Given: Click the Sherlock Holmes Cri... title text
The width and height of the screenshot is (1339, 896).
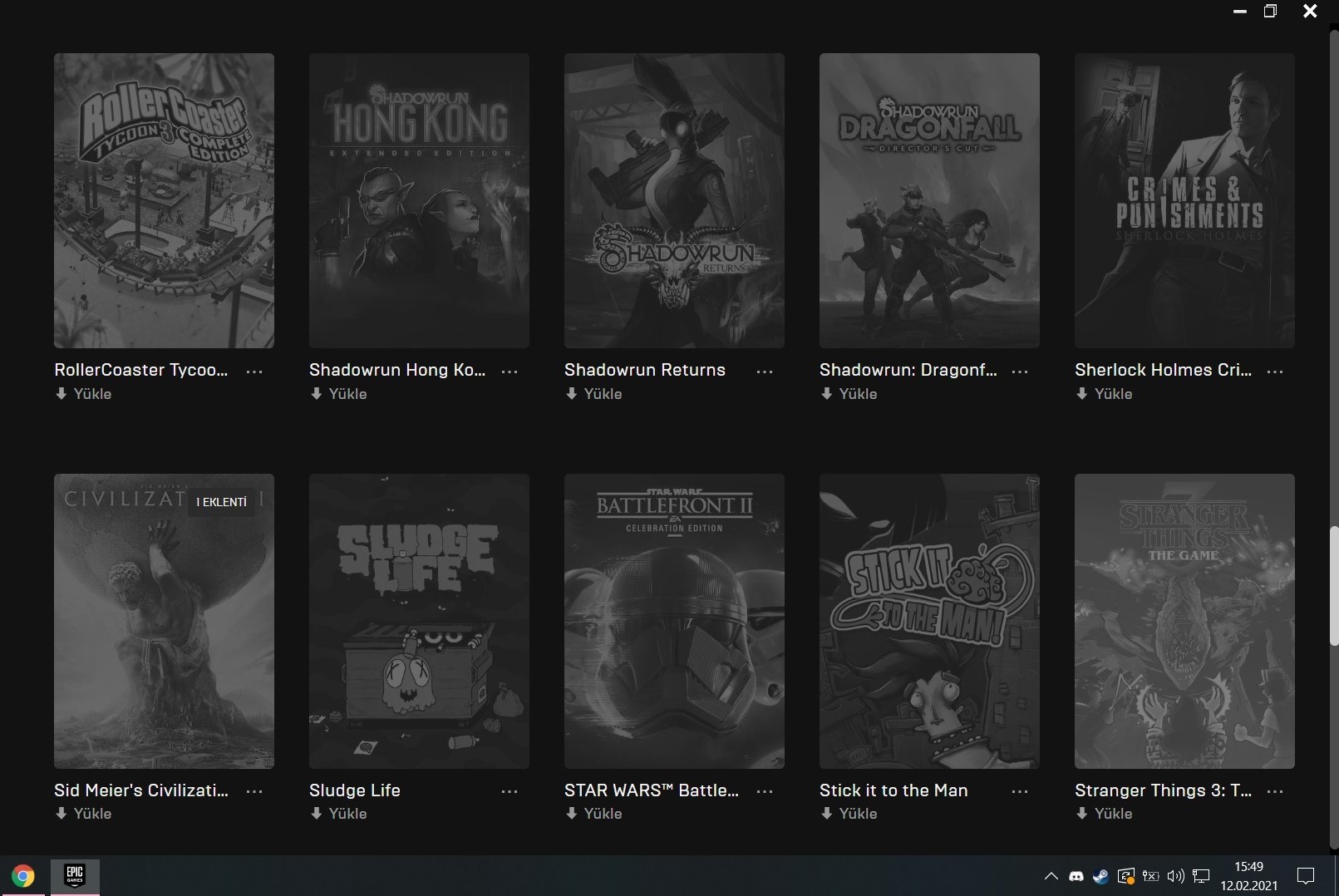Looking at the screenshot, I should [1163, 370].
